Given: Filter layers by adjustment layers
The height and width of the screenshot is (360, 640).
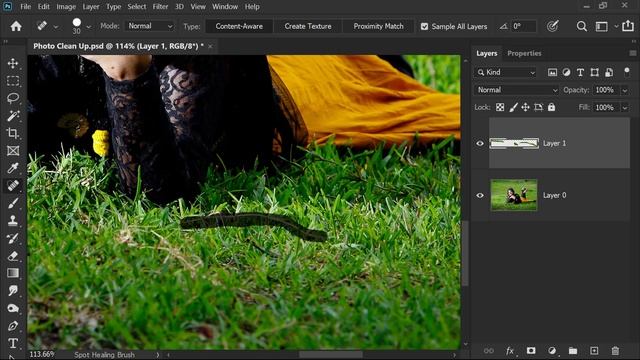Looking at the screenshot, I should [566, 72].
